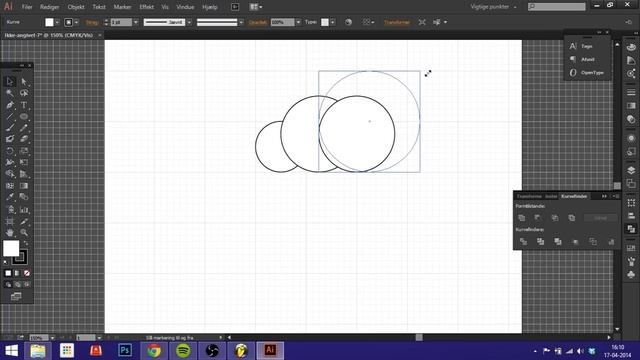
Task: Open the workspace switcher dropdown
Action: tap(493, 7)
